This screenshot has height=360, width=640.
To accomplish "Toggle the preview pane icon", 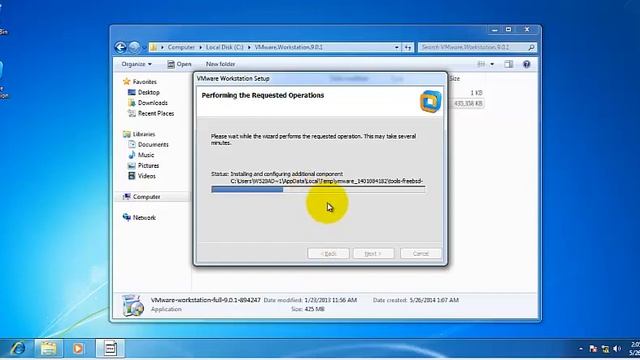I will pos(509,64).
